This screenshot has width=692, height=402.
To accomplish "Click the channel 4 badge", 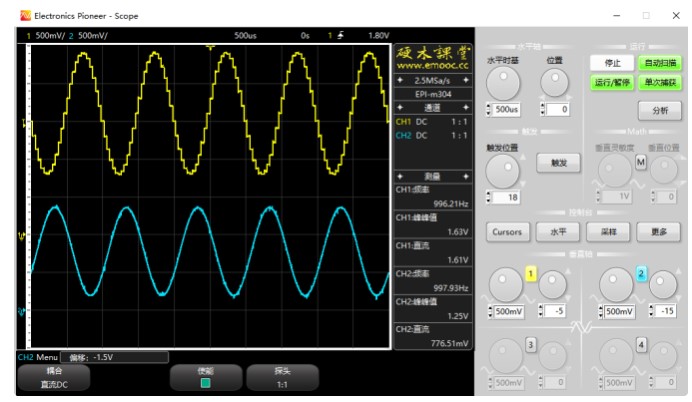I will click(x=641, y=345).
